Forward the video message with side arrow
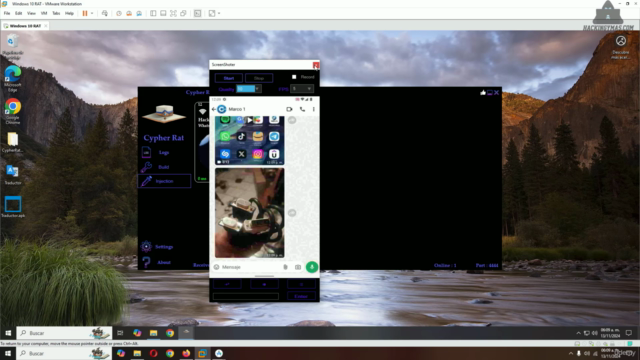Image resolution: width=640 pixels, height=360 pixels. tap(292, 120)
